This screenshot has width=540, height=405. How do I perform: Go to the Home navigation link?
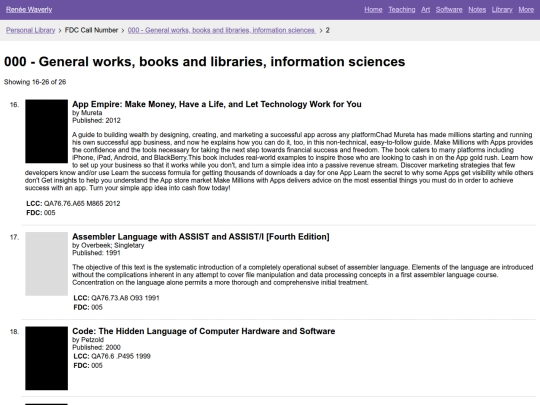[373, 10]
